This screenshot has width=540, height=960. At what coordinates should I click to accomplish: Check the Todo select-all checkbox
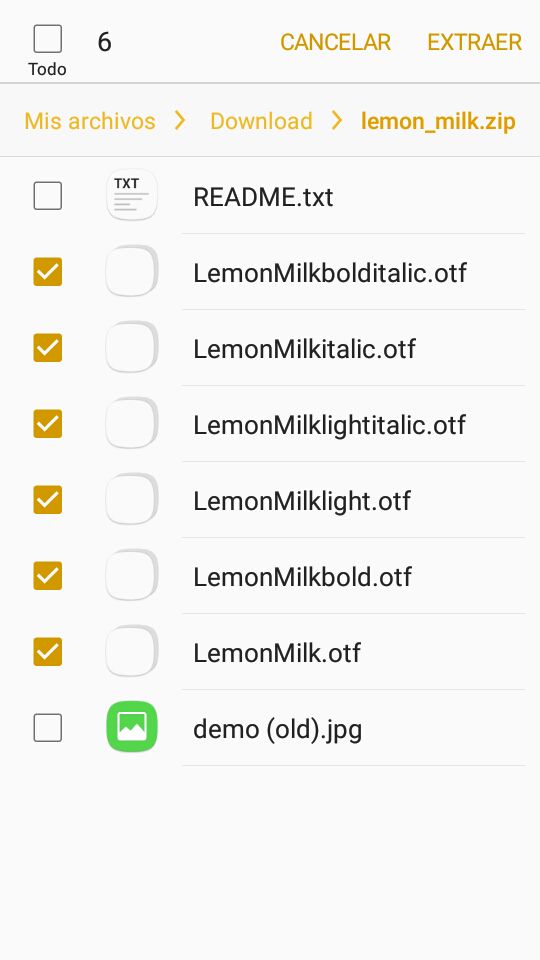(48, 39)
